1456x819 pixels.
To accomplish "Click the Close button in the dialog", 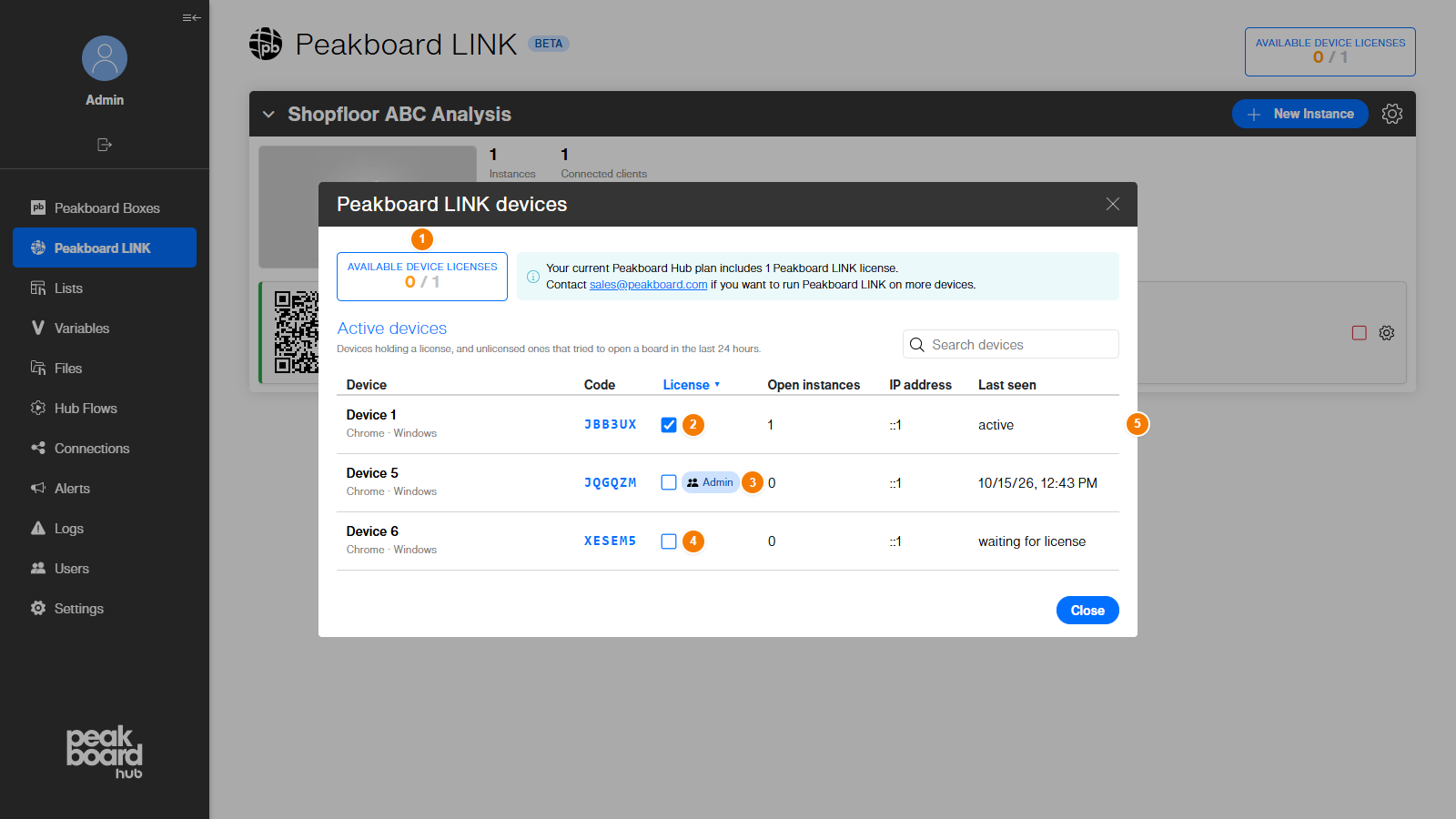I will (x=1087, y=611).
